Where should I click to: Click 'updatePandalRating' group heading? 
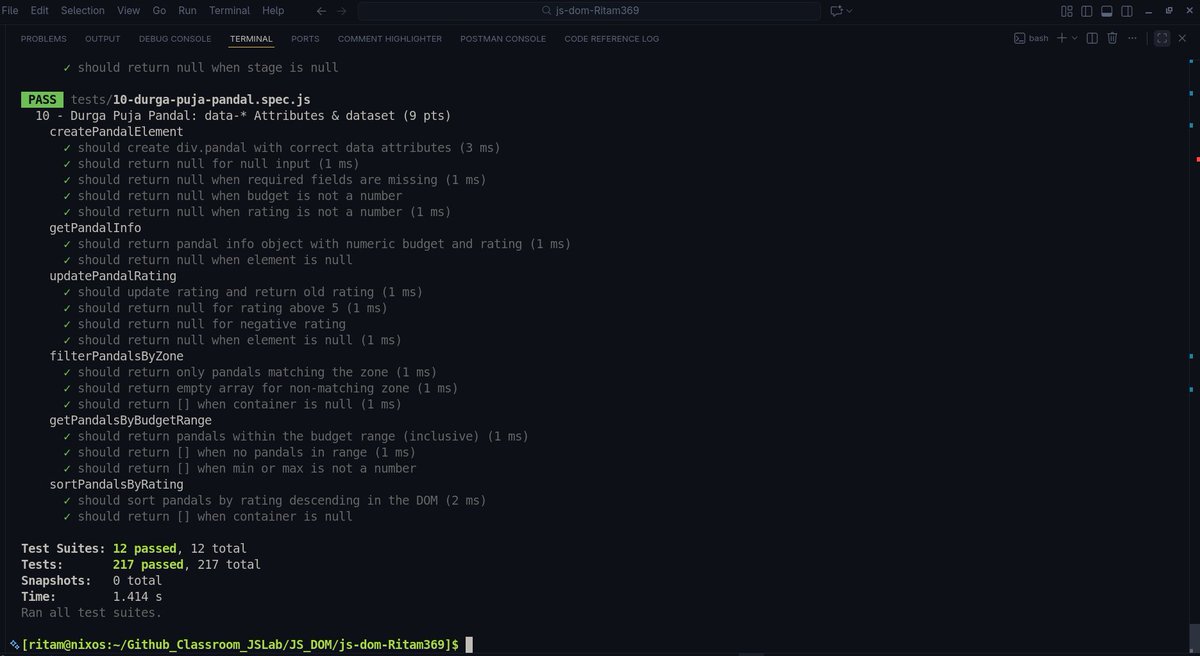tap(113, 276)
